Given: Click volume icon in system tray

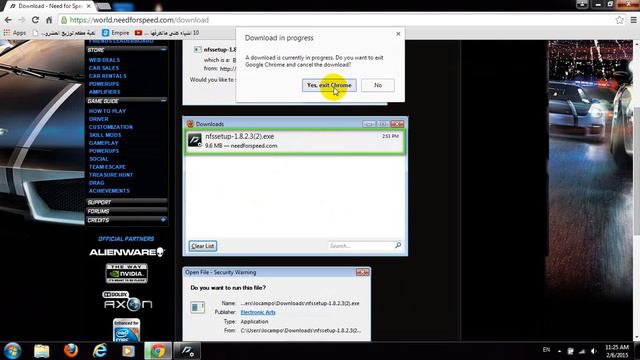Looking at the screenshot, I should pyautogui.click(x=594, y=351).
